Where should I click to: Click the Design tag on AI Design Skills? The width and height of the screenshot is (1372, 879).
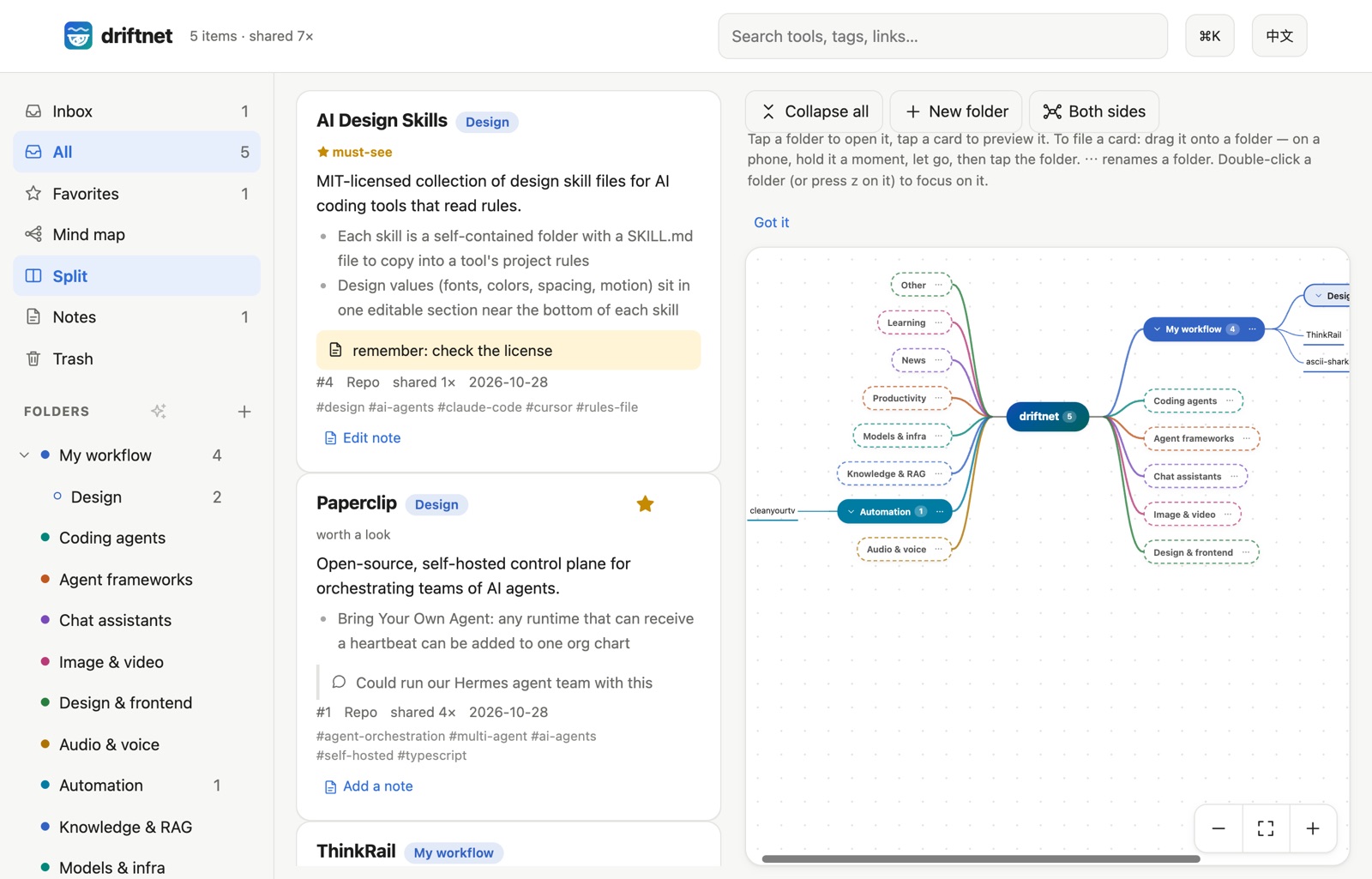click(487, 122)
